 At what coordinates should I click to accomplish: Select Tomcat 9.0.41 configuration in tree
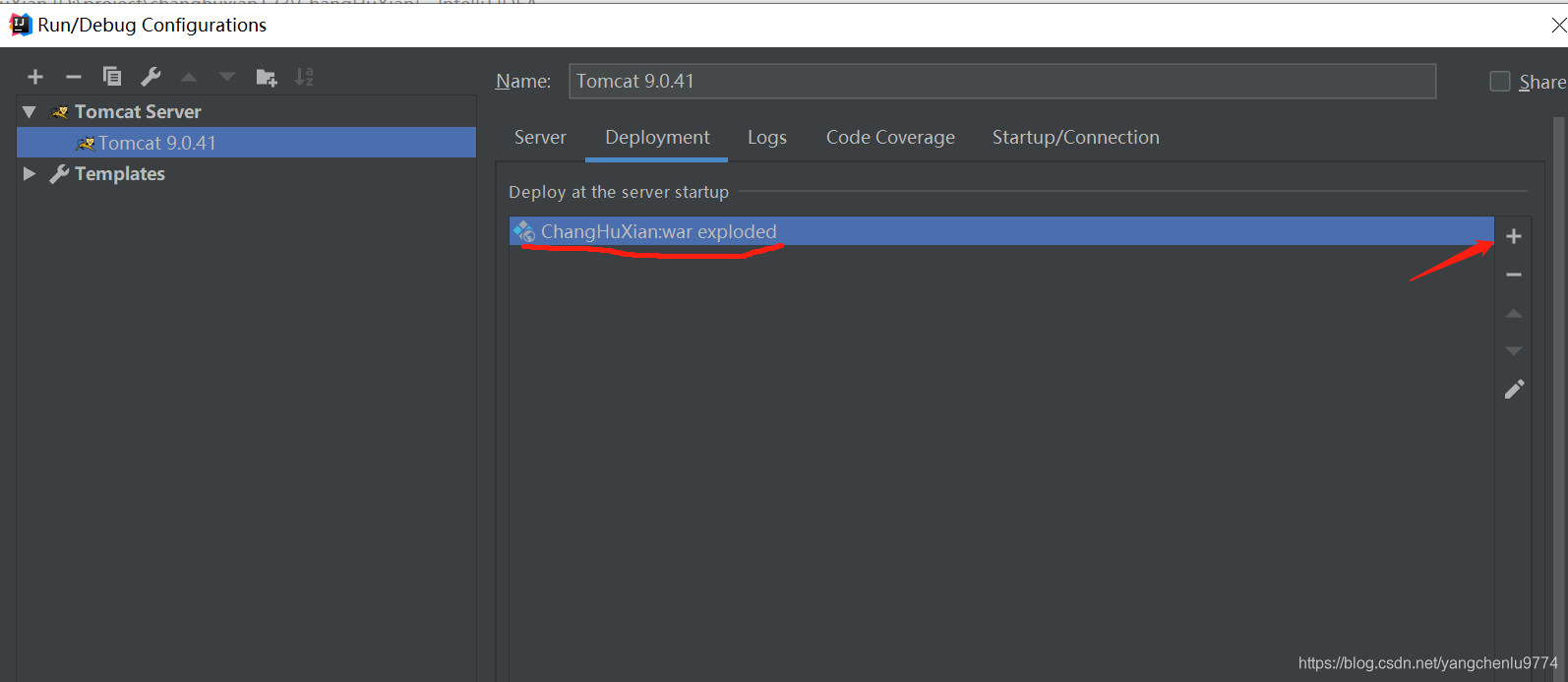pos(247,143)
